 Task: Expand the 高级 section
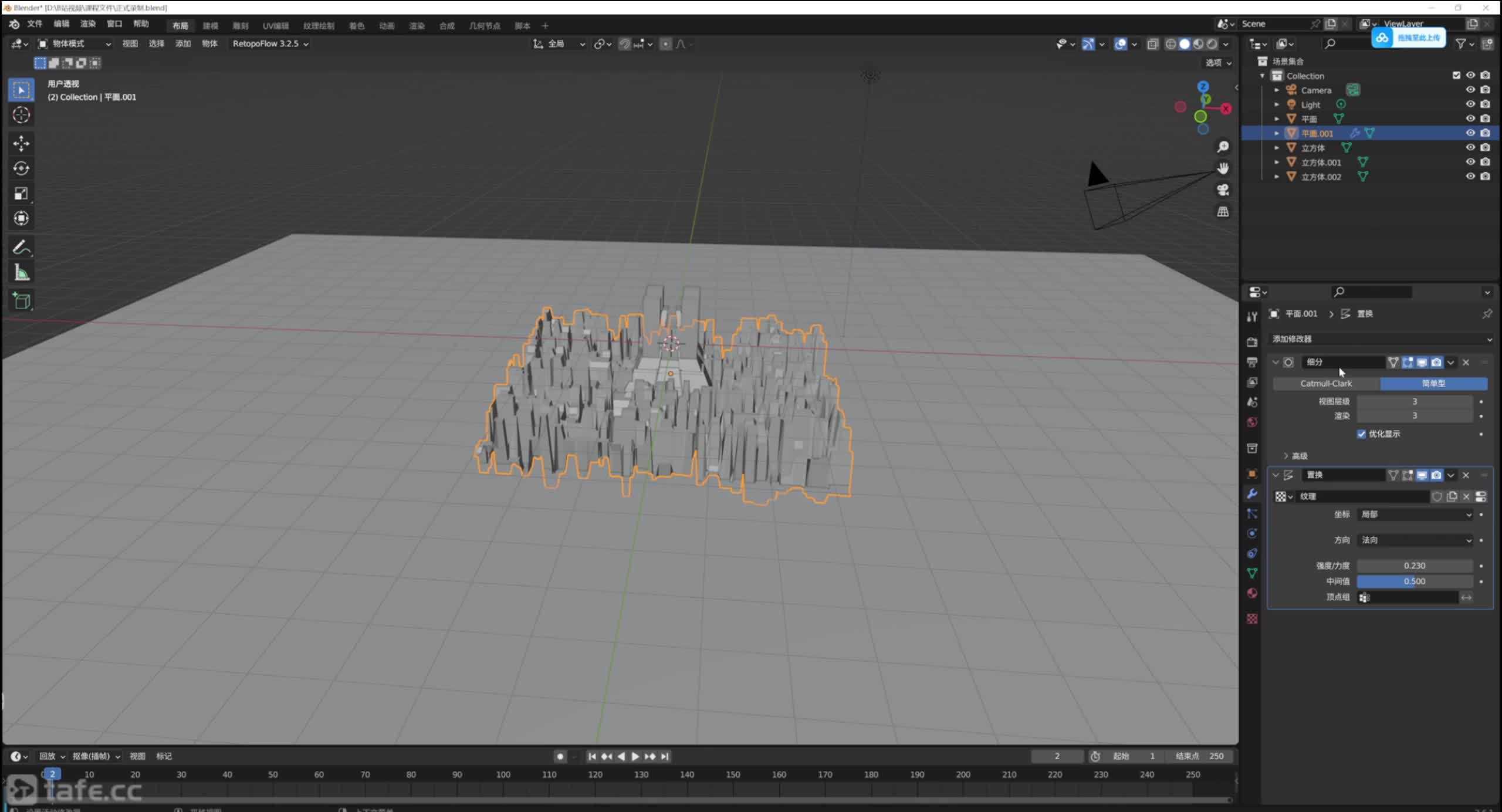pyautogui.click(x=1295, y=456)
